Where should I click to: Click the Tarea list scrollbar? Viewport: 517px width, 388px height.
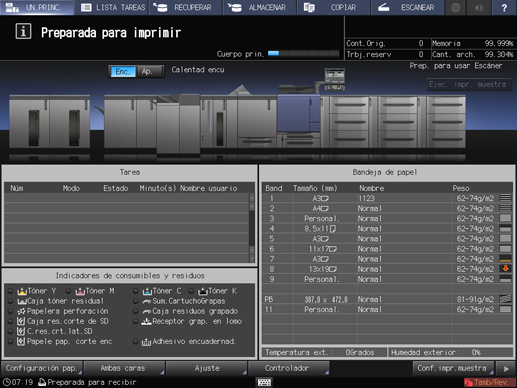[252, 228]
